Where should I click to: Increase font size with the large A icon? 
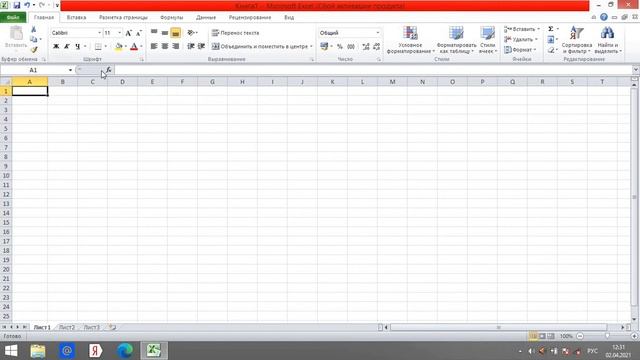click(129, 33)
